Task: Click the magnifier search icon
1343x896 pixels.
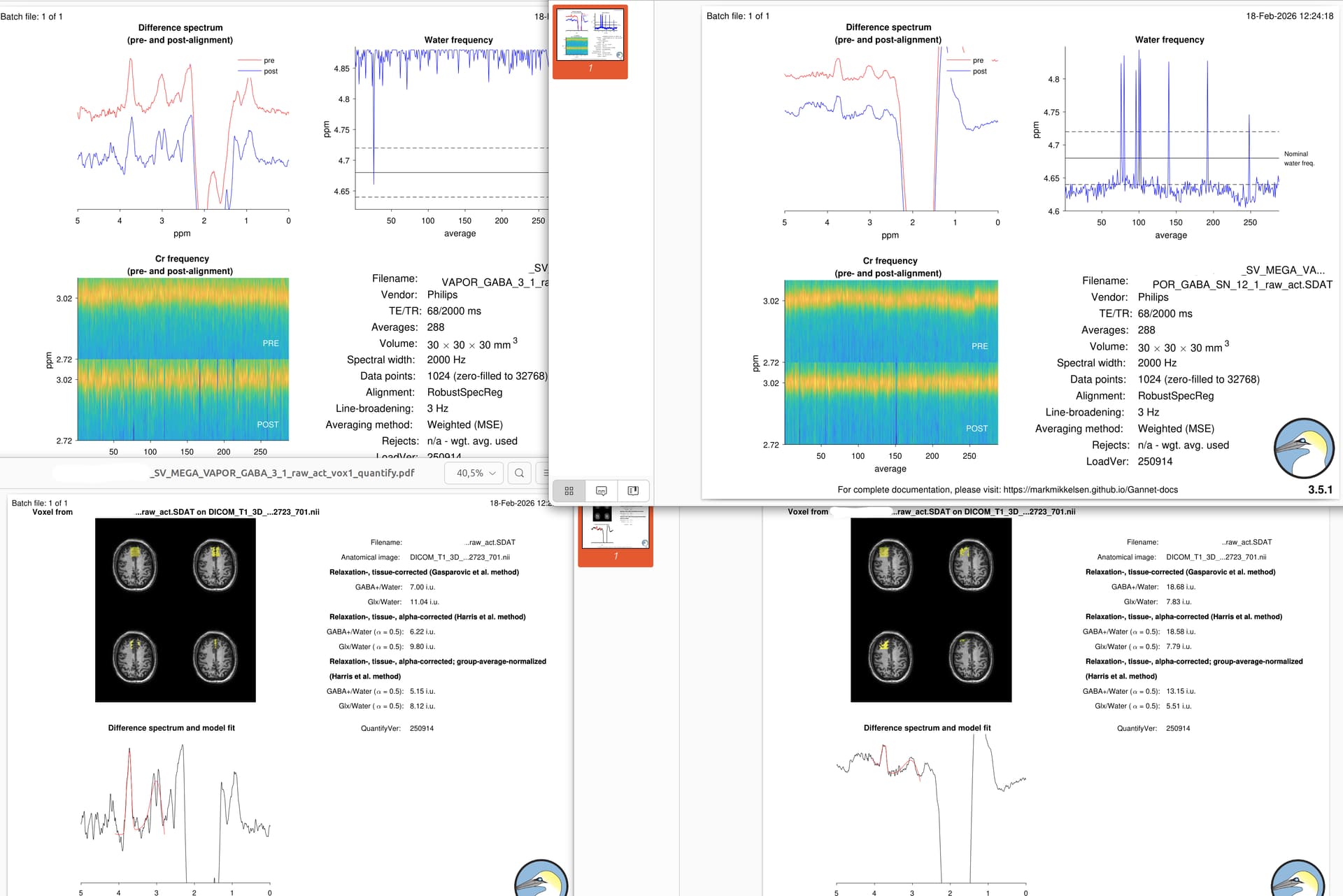Action: (x=519, y=473)
